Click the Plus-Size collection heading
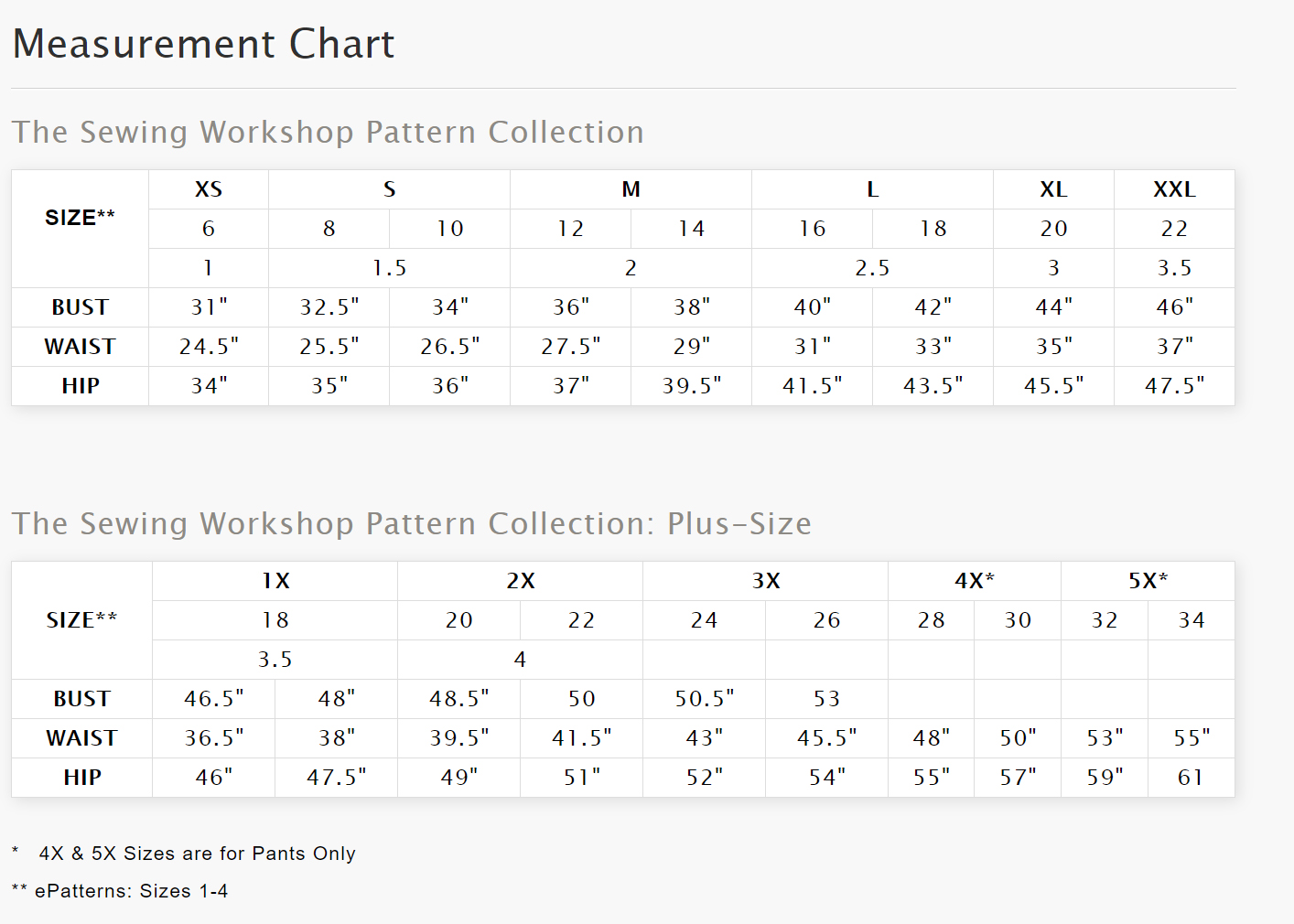The width and height of the screenshot is (1294, 924). point(411,523)
